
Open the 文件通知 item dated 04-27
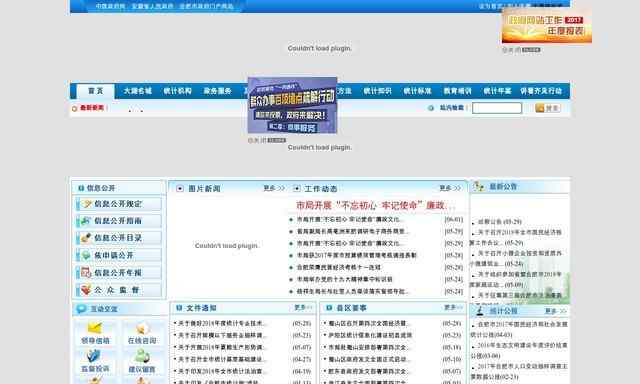tap(222, 360)
